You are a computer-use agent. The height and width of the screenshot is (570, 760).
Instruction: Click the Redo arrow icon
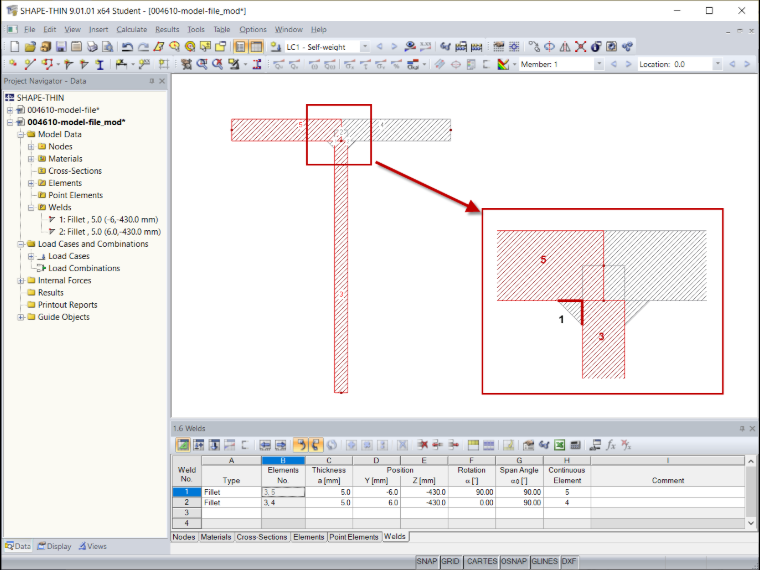[x=143, y=47]
